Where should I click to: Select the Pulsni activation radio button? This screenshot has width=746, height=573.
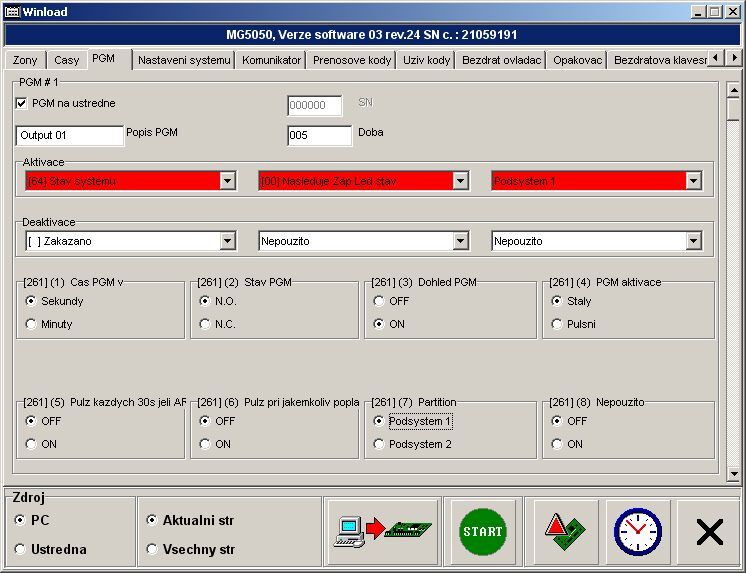[x=557, y=324]
